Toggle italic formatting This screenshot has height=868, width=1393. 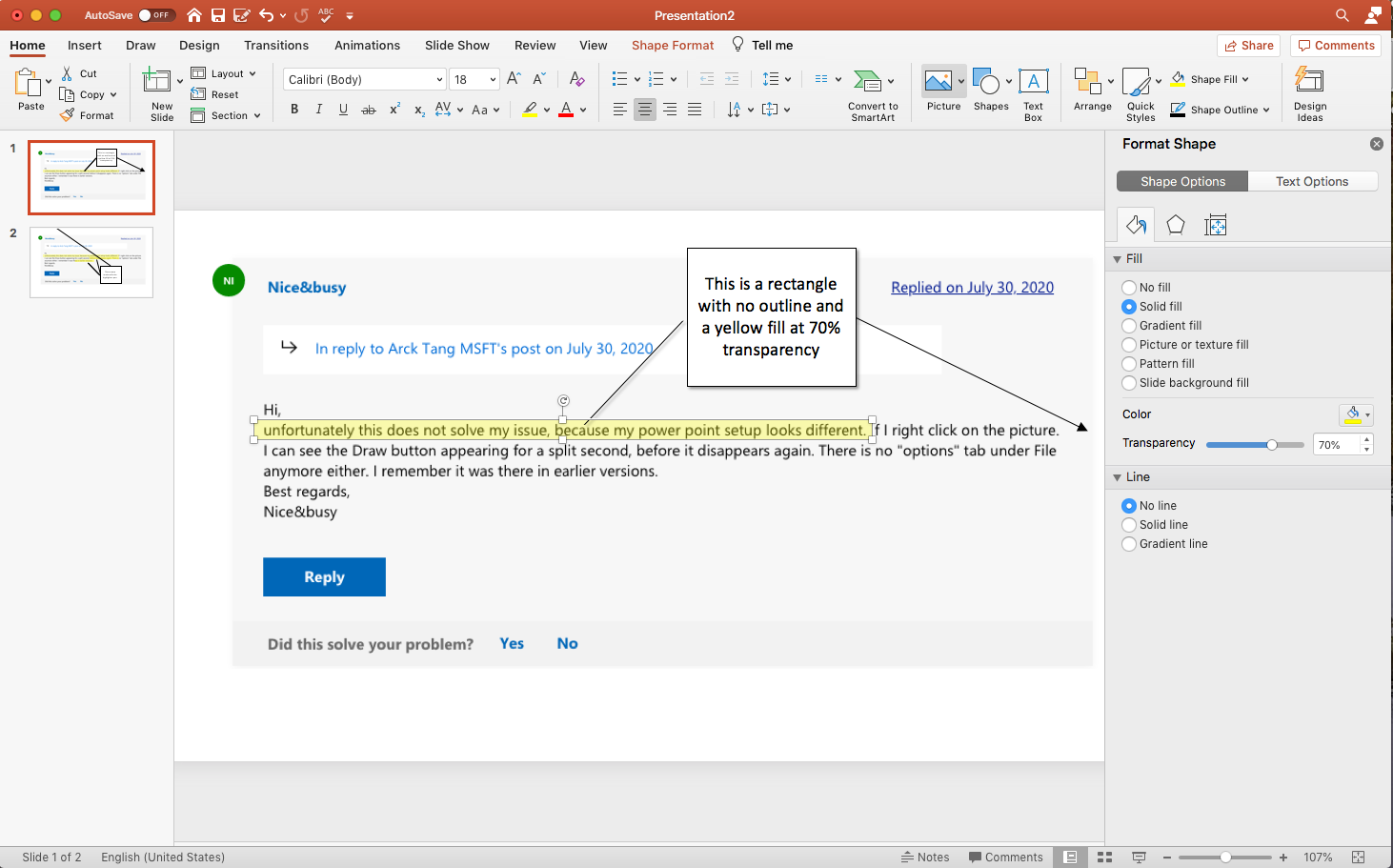tap(318, 110)
